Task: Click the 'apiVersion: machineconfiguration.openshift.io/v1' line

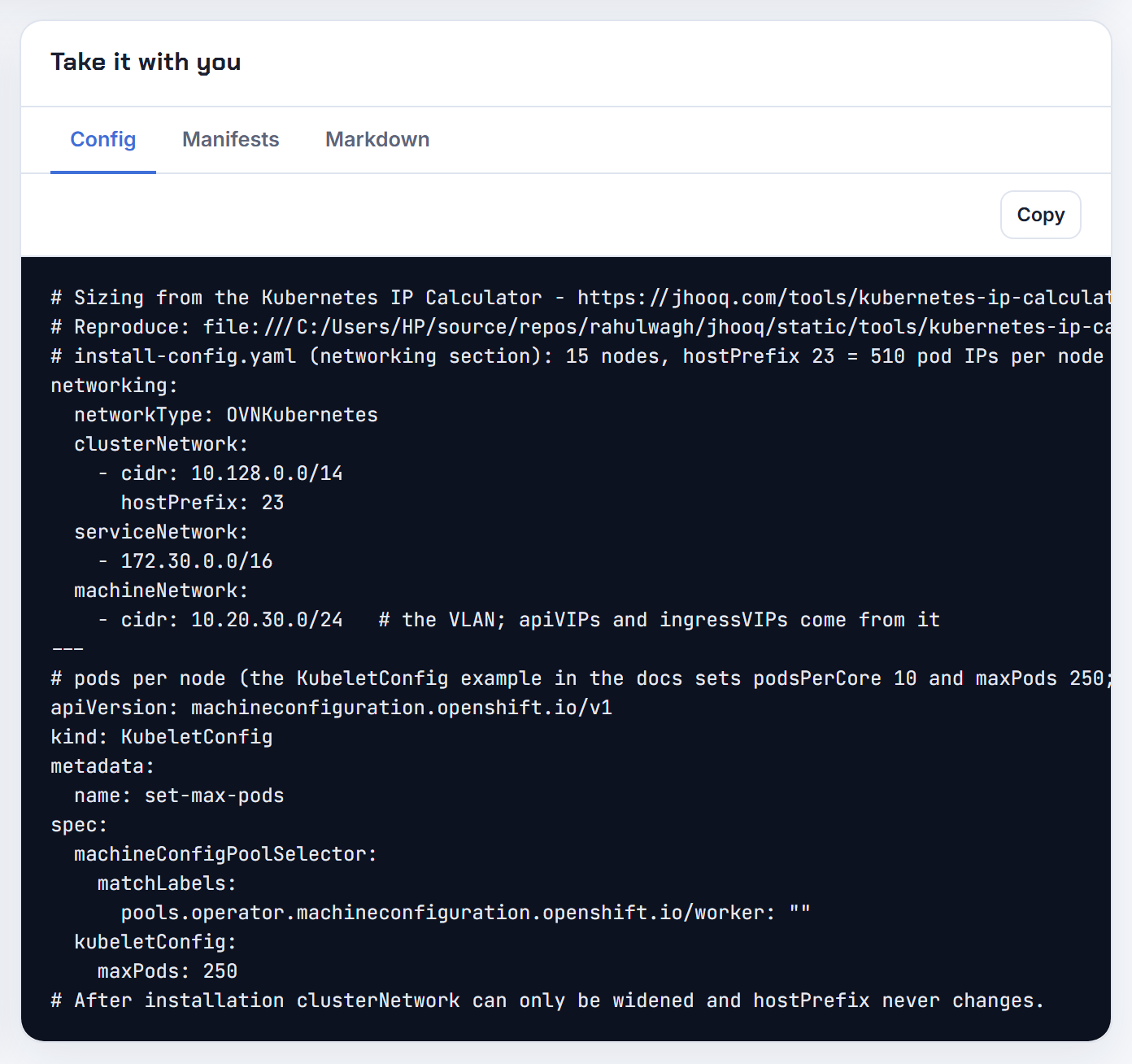Action: [331, 708]
